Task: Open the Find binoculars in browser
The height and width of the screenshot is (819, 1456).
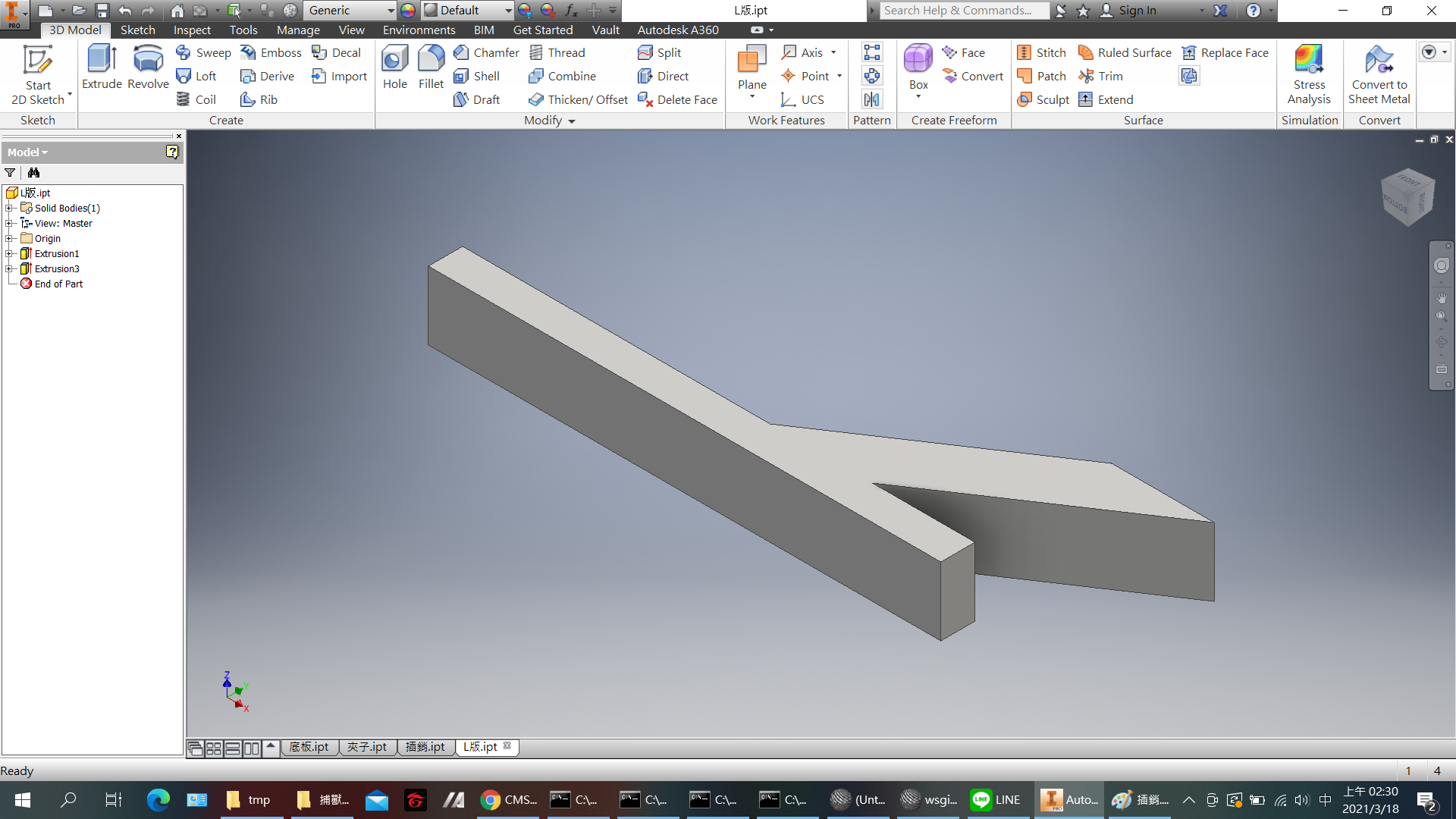Action: 33,173
